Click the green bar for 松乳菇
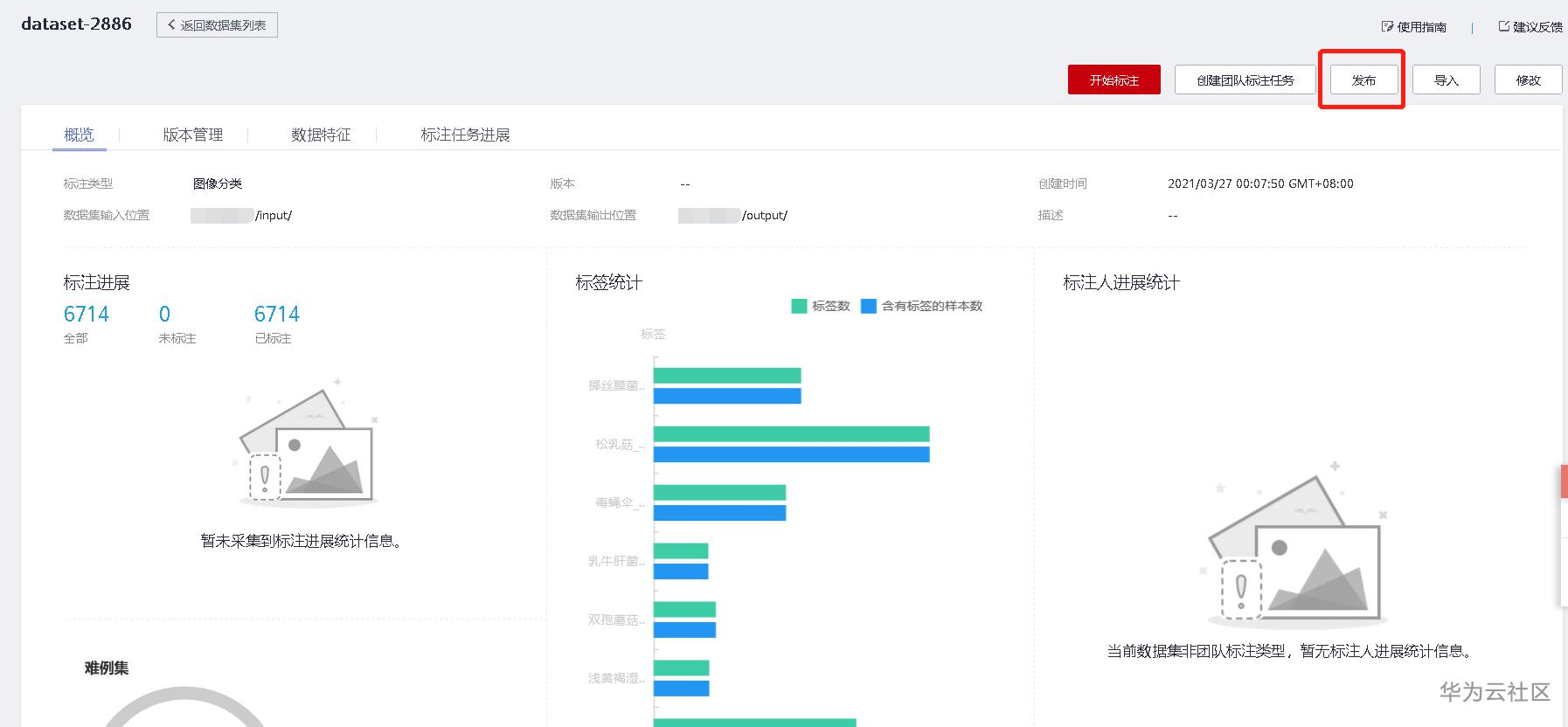This screenshot has height=727, width=1568. [x=792, y=434]
